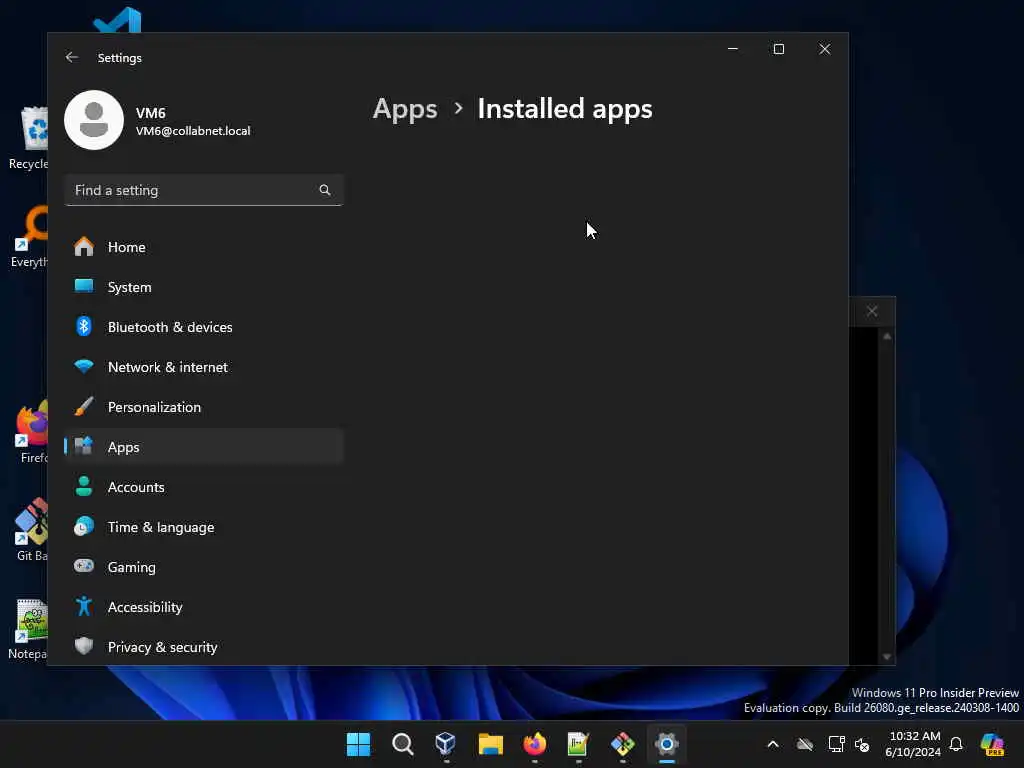Focus the Find a setting search box

click(x=204, y=190)
